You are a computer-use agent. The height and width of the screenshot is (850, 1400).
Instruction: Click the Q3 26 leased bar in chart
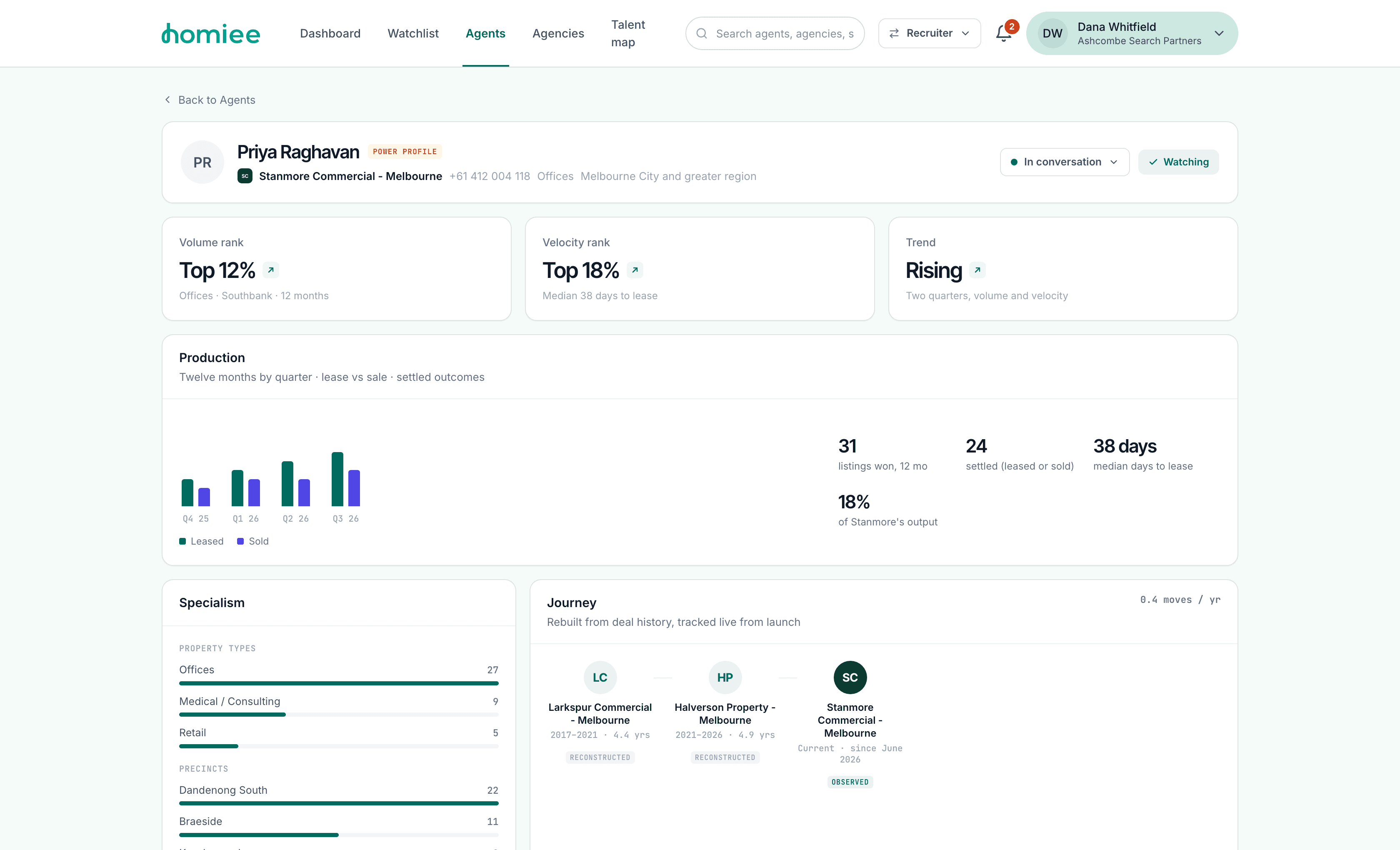(337, 479)
